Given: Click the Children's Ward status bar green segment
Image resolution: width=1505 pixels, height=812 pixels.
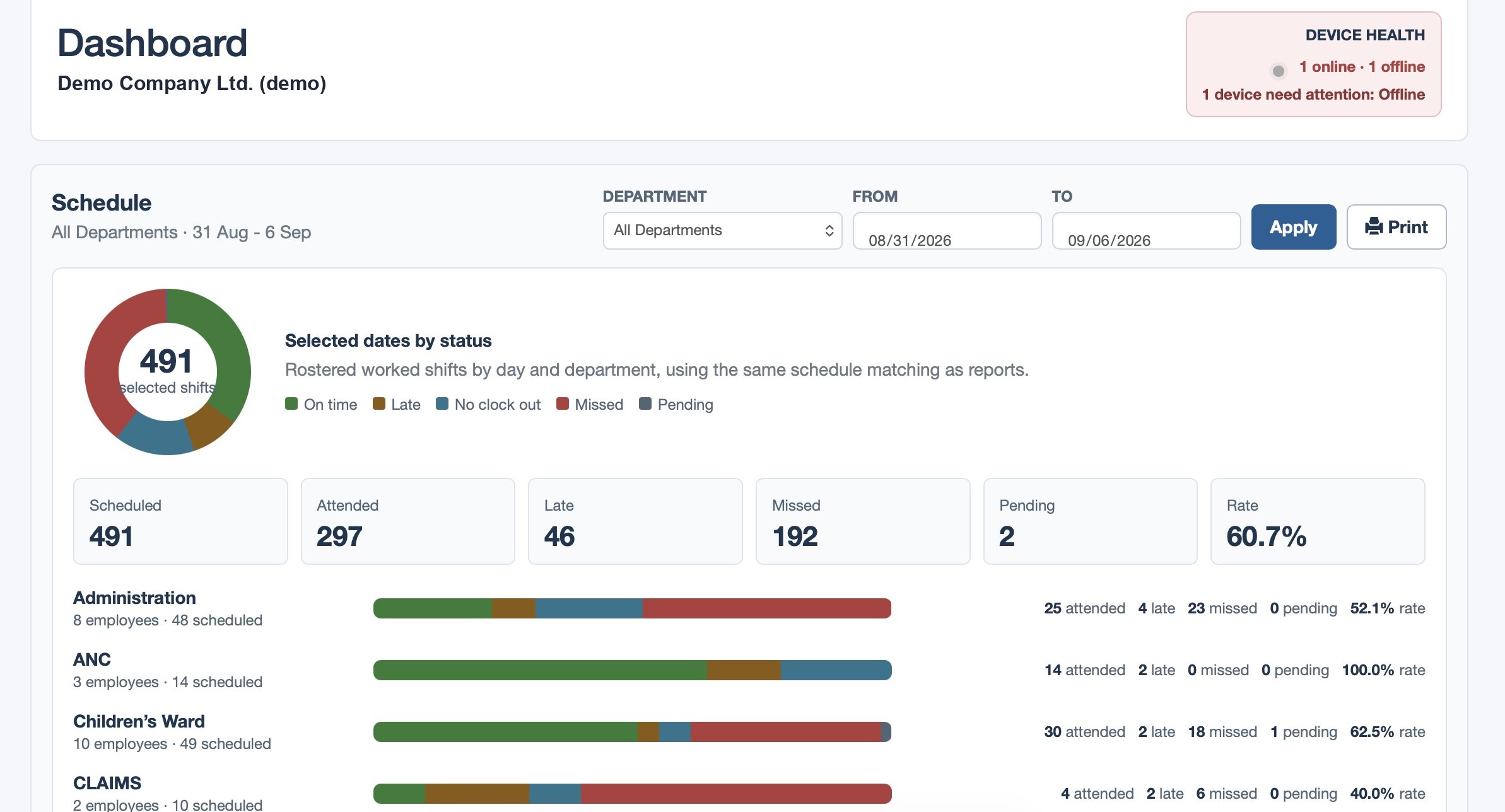Looking at the screenshot, I should tap(505, 732).
